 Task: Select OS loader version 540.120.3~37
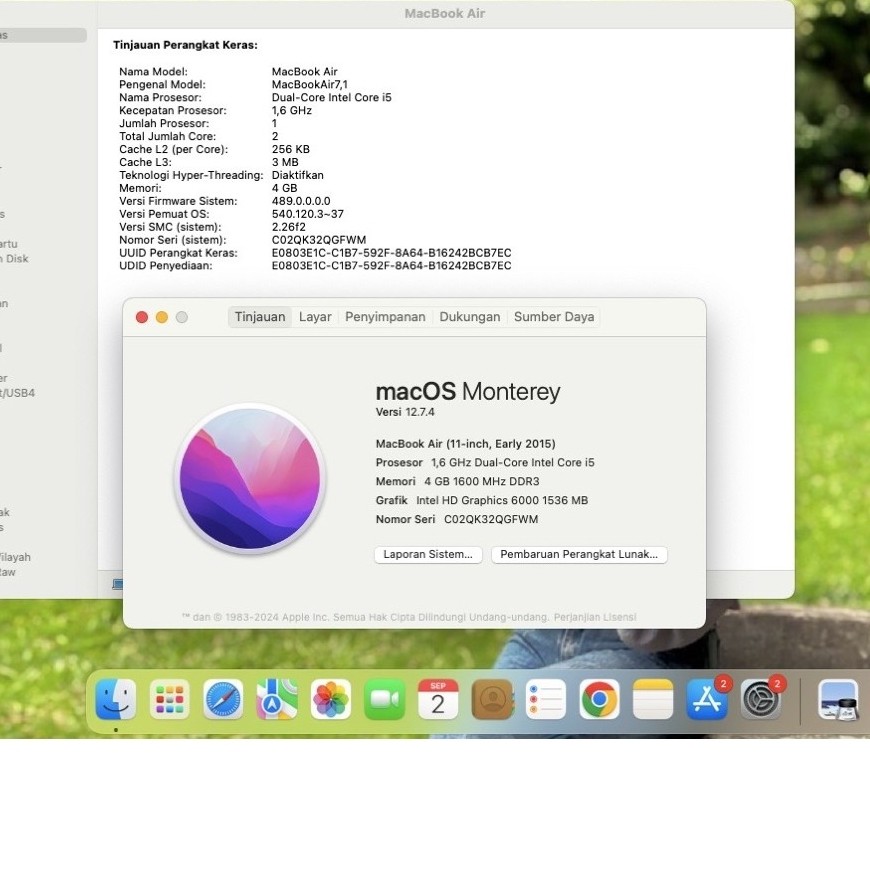pyautogui.click(x=307, y=214)
